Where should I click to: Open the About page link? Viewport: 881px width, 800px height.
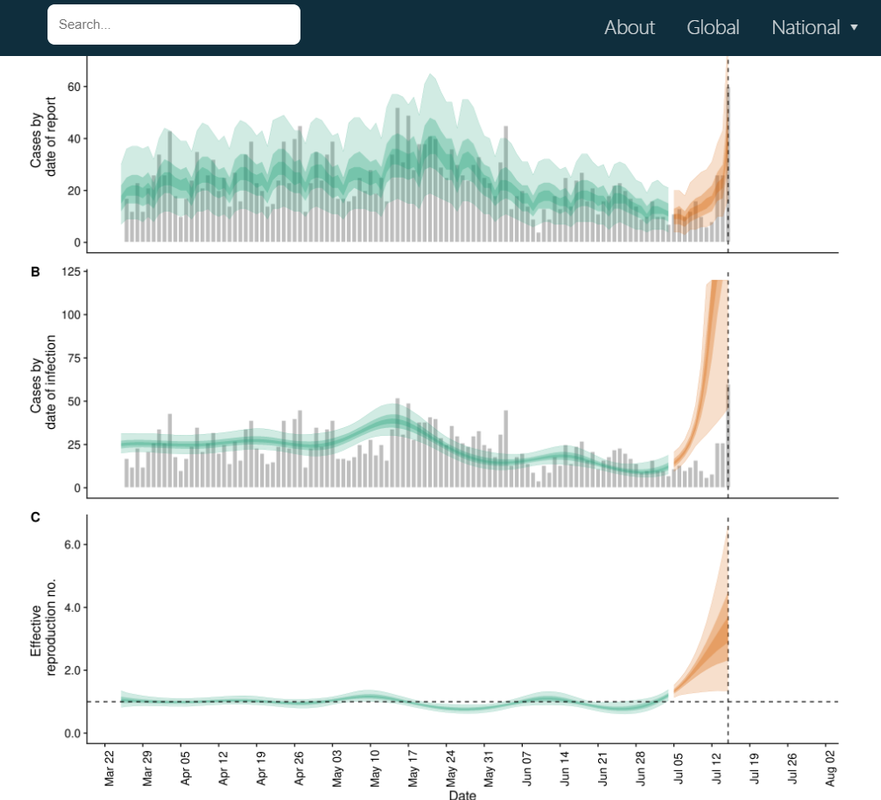[629, 27]
